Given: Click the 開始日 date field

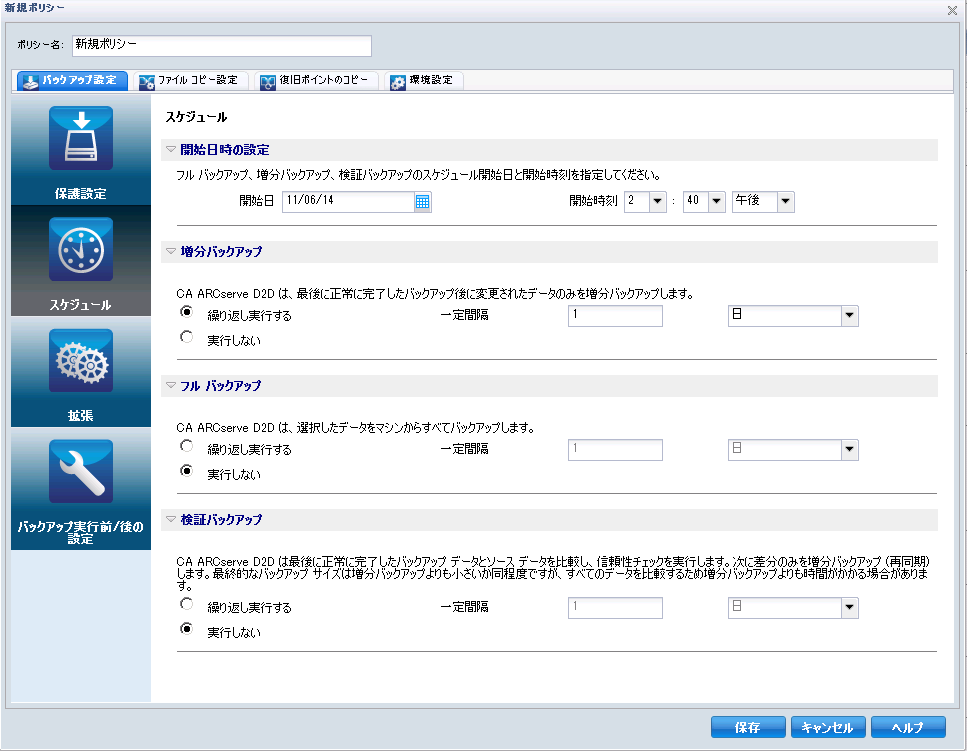Looking at the screenshot, I should 348,202.
